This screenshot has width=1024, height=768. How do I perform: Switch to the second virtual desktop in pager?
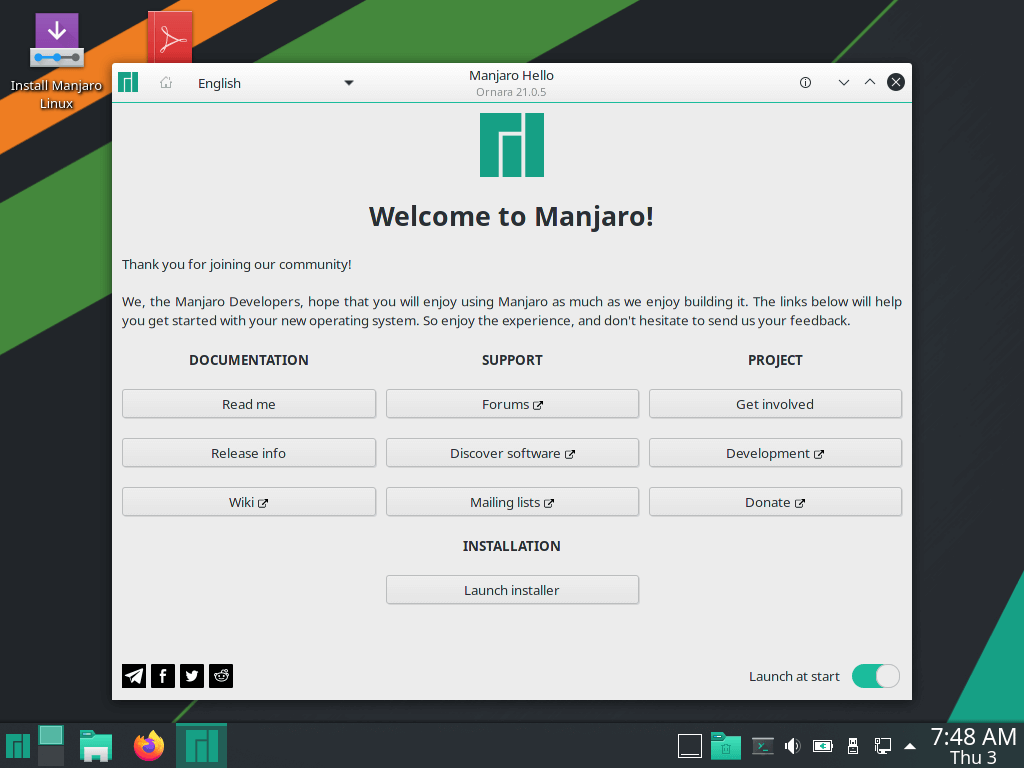point(51,756)
